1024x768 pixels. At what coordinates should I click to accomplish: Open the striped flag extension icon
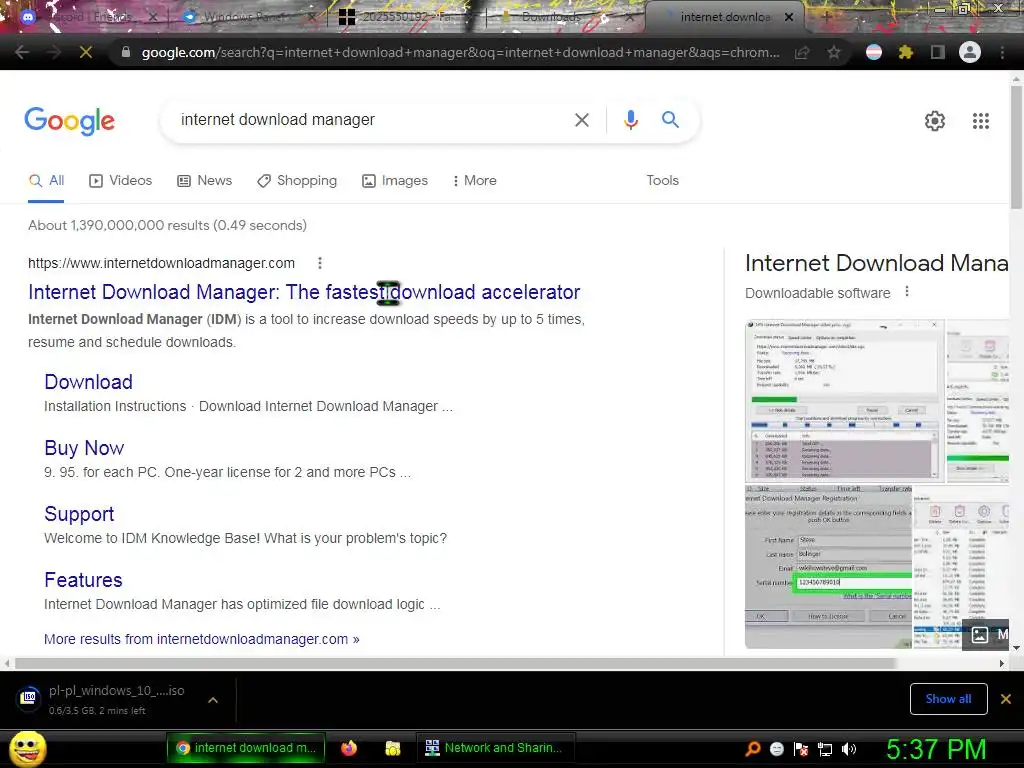874,52
